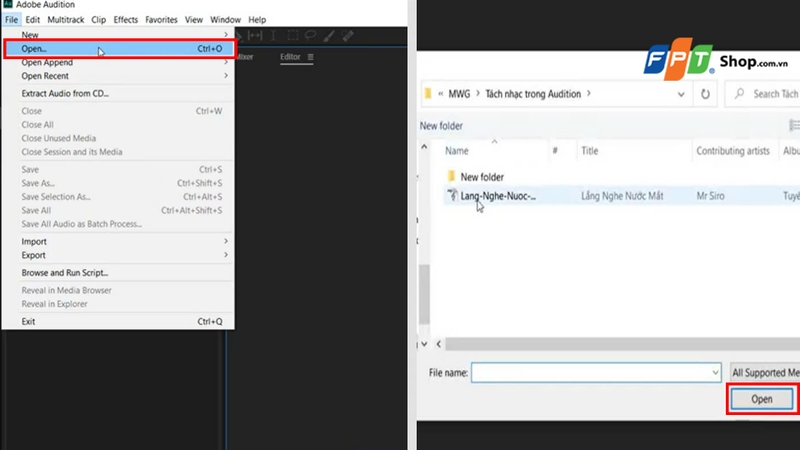Click the horizontal scrollbar in the file list
This screenshot has width=800, height=450.
pos(622,344)
